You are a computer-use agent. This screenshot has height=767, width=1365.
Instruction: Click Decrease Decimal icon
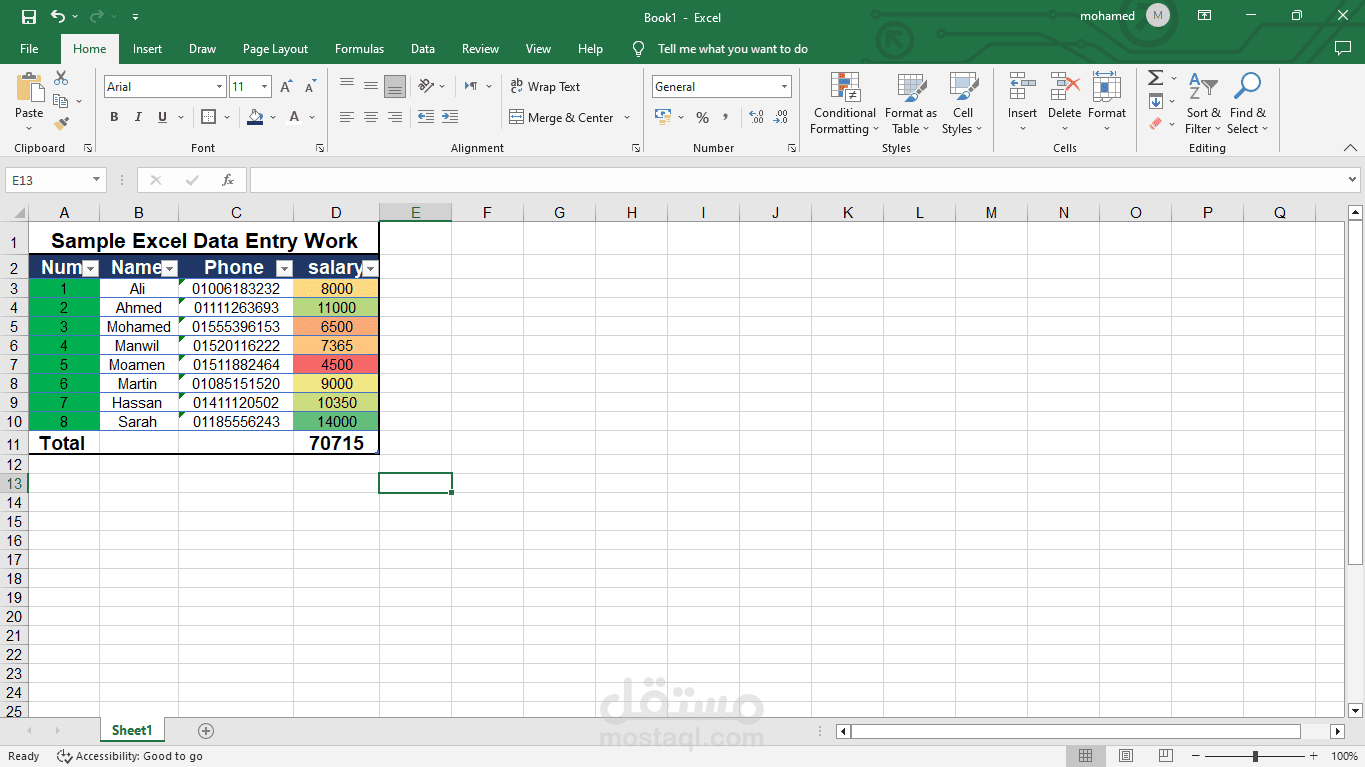point(781,117)
